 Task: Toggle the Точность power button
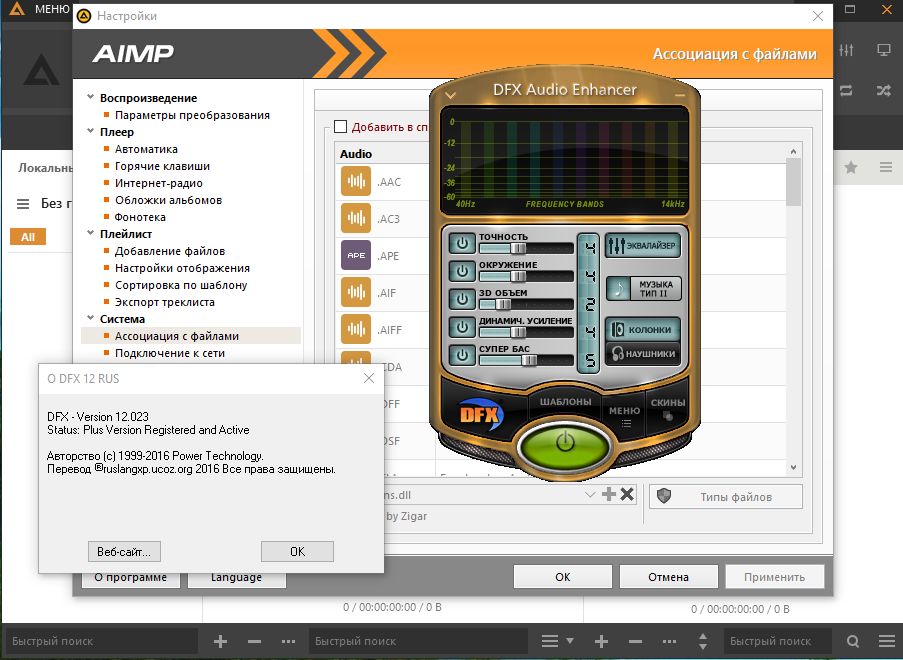point(462,244)
